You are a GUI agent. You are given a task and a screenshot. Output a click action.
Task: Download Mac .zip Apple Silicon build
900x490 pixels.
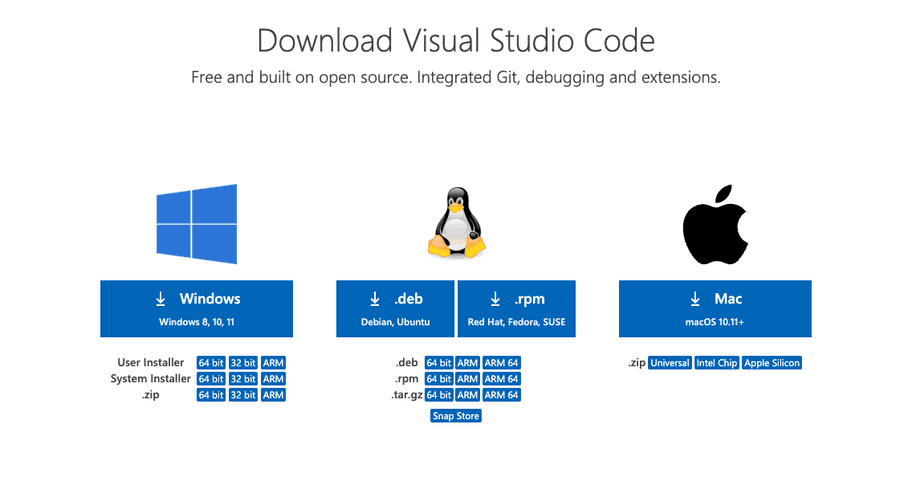point(771,363)
